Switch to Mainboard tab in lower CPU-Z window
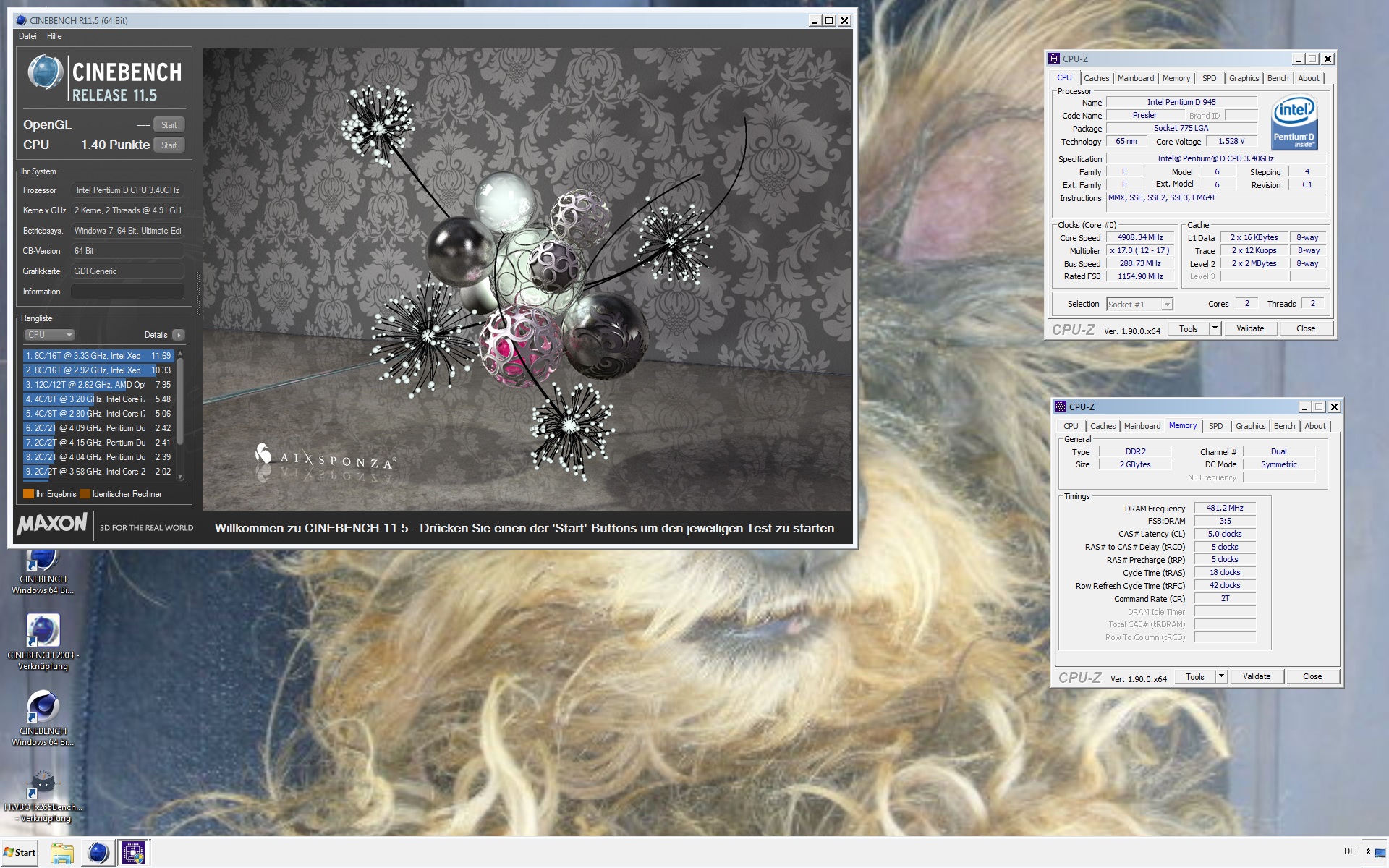 (1142, 426)
